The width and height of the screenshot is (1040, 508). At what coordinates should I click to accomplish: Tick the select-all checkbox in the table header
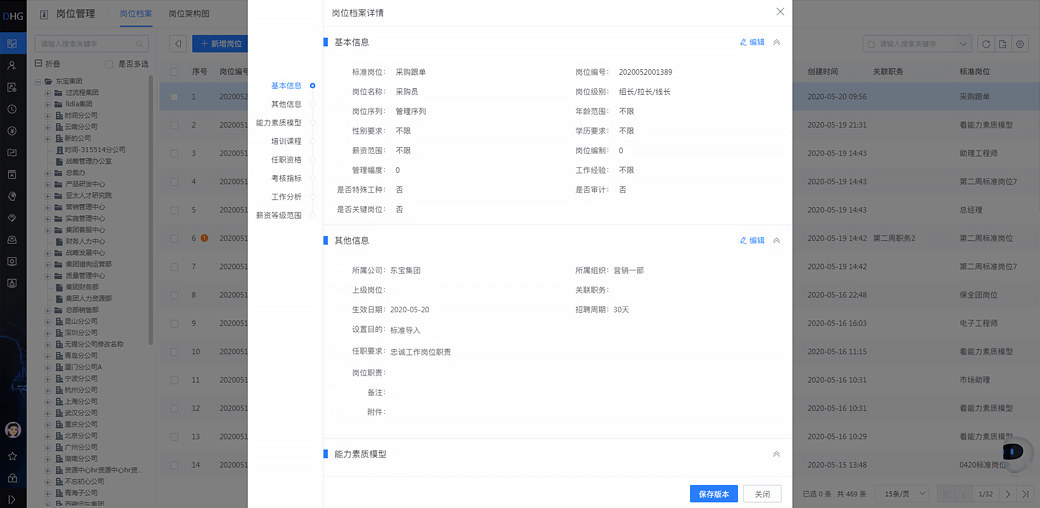[174, 72]
